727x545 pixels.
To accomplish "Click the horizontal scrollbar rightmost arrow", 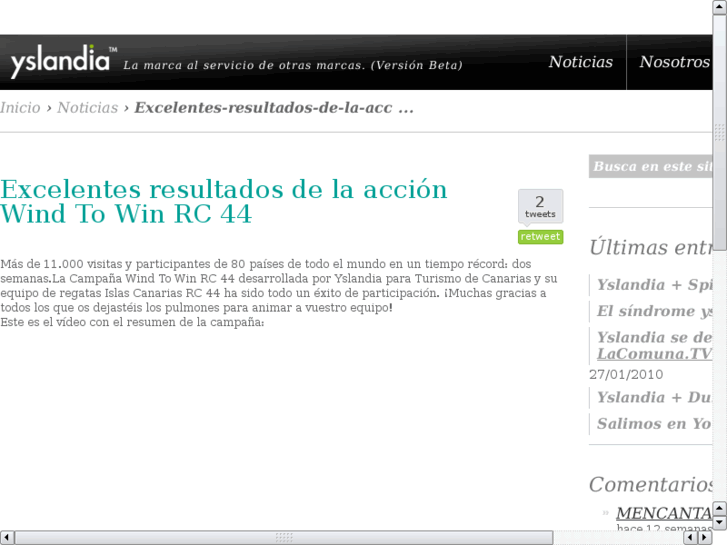I will (x=705, y=538).
